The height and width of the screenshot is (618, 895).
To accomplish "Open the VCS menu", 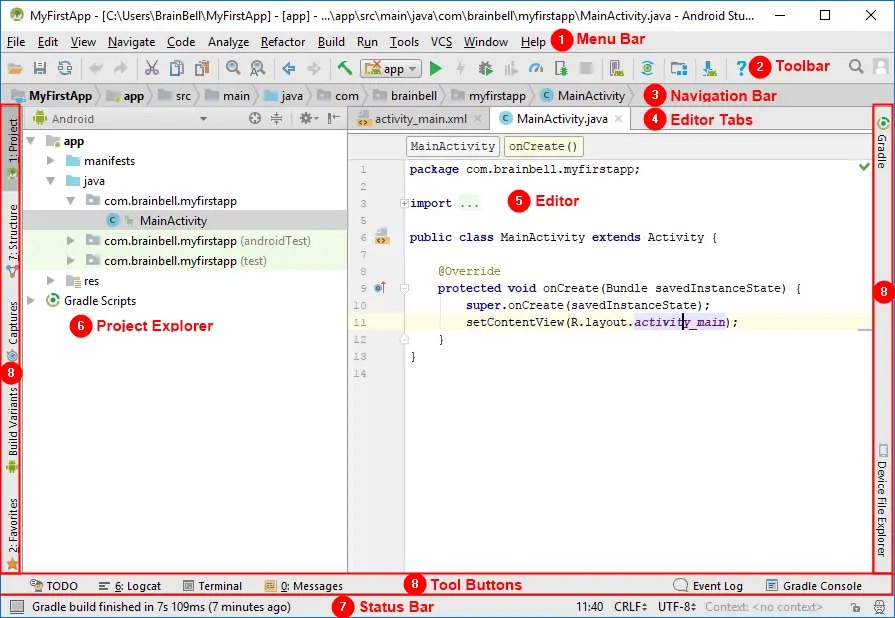I will pos(441,42).
